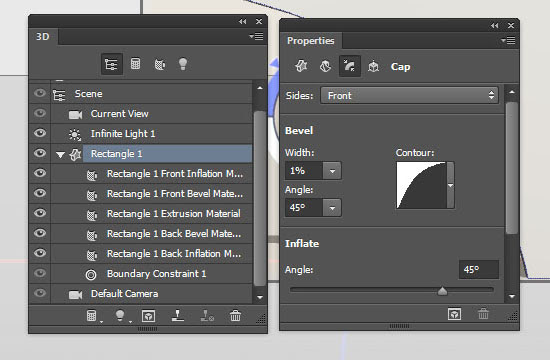Image resolution: width=550 pixels, height=360 pixels.
Task: Close the 3D panel
Action: pyautogui.click(x=259, y=22)
